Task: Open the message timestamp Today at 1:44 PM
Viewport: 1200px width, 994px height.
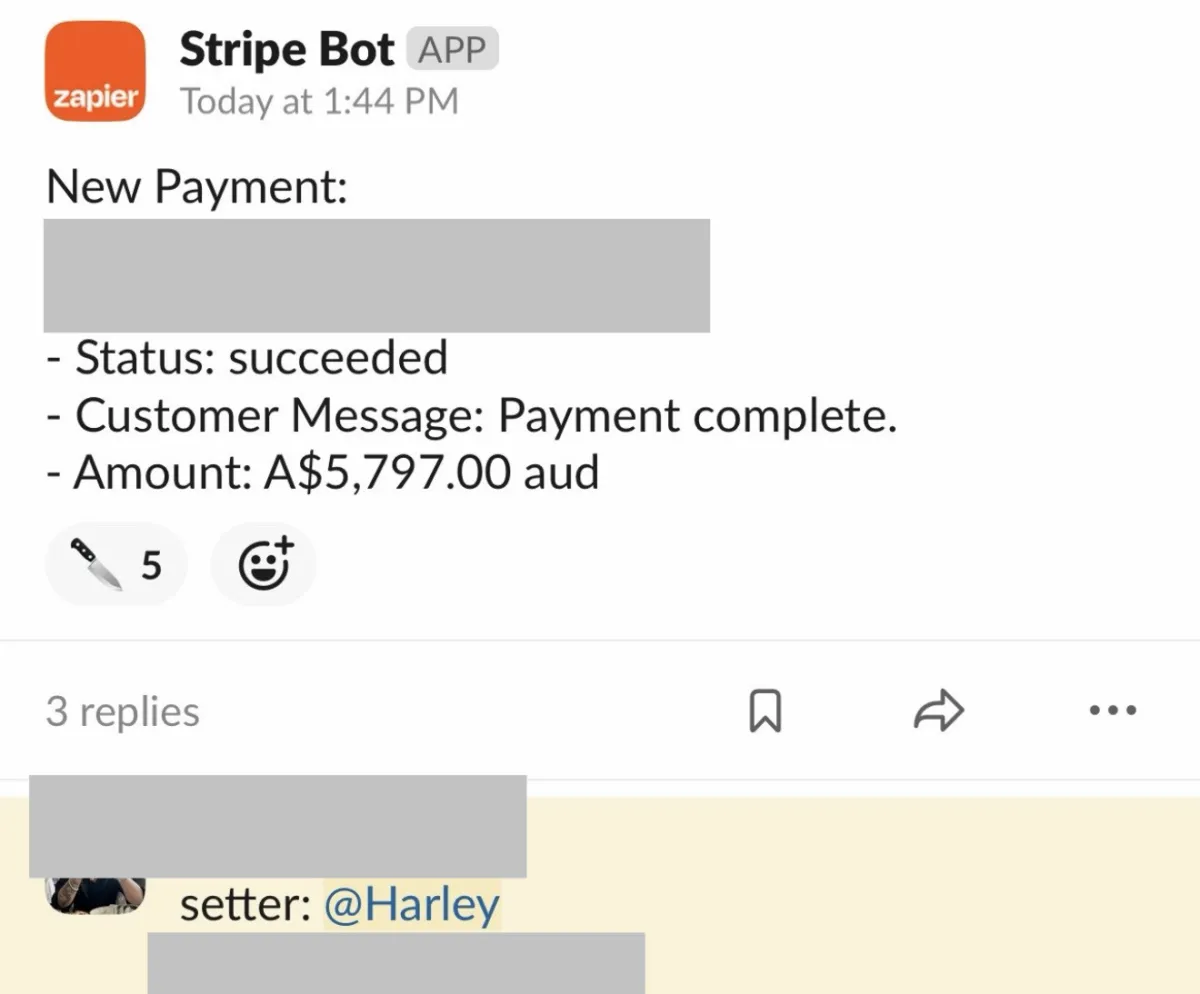Action: (319, 102)
